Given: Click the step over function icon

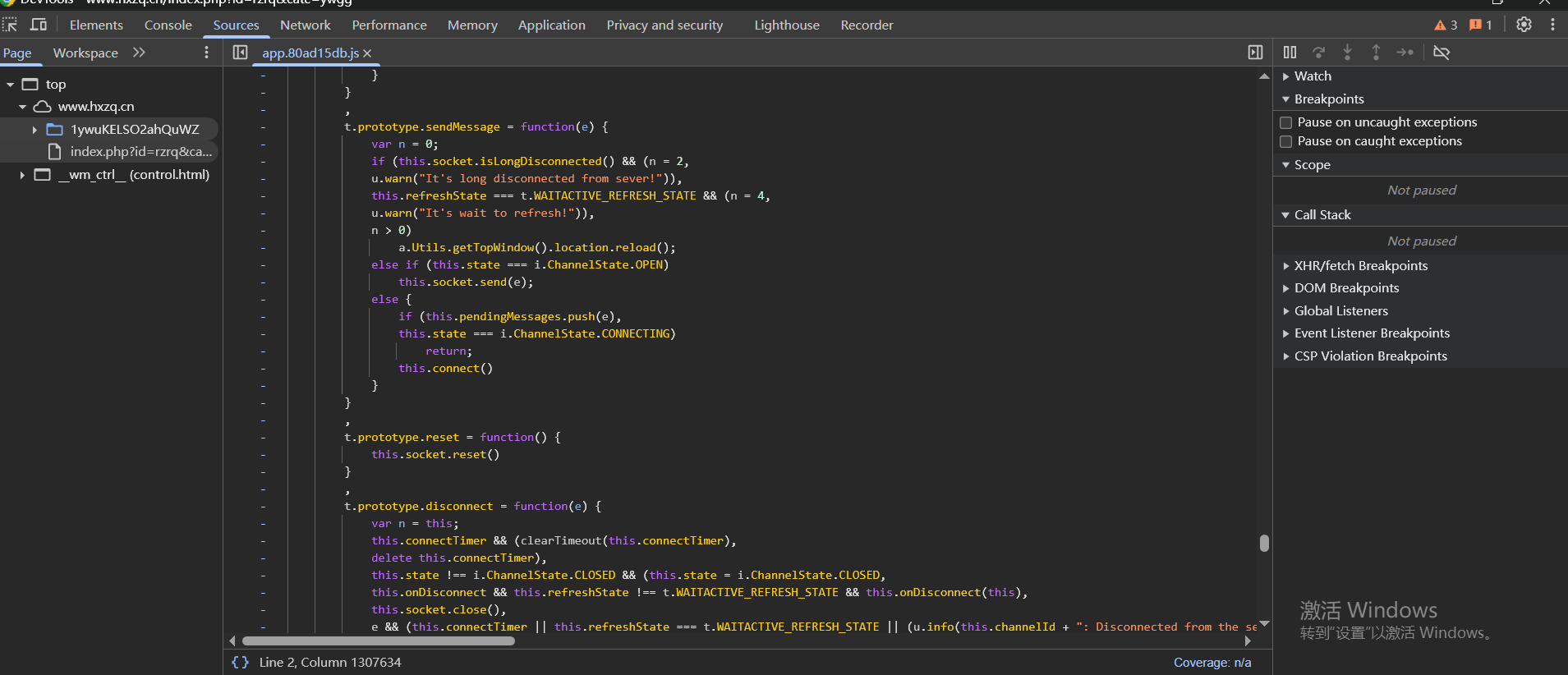Looking at the screenshot, I should [x=1318, y=53].
